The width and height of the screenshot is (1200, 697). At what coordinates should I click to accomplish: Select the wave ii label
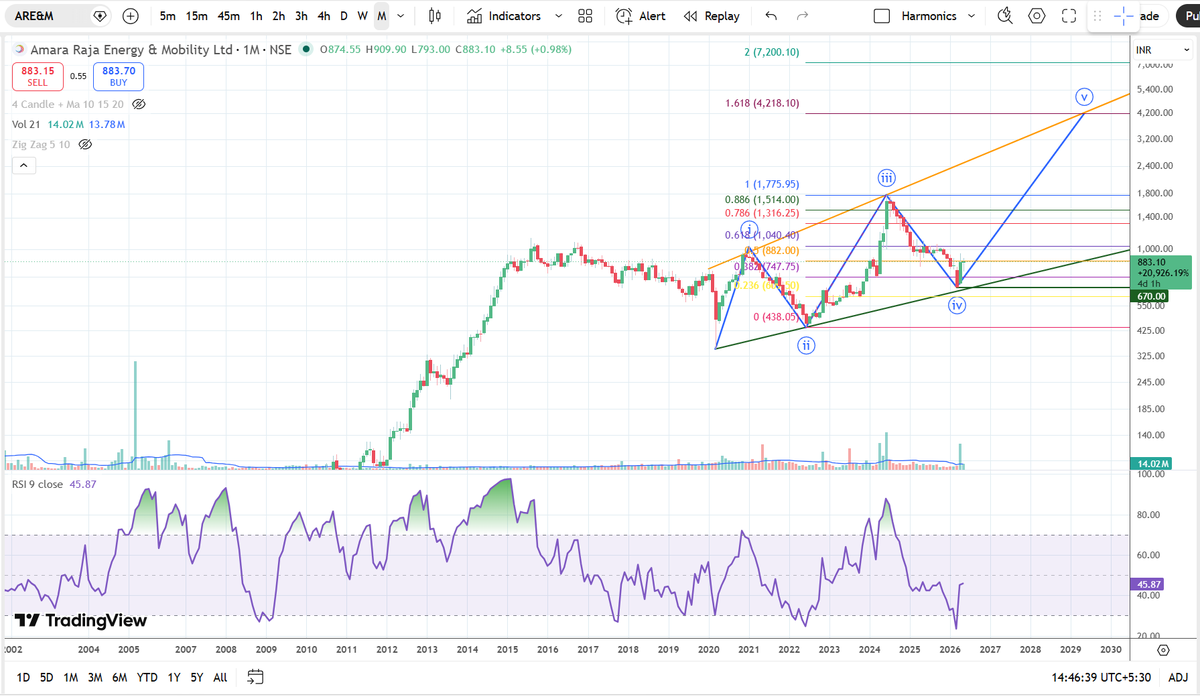click(x=806, y=345)
